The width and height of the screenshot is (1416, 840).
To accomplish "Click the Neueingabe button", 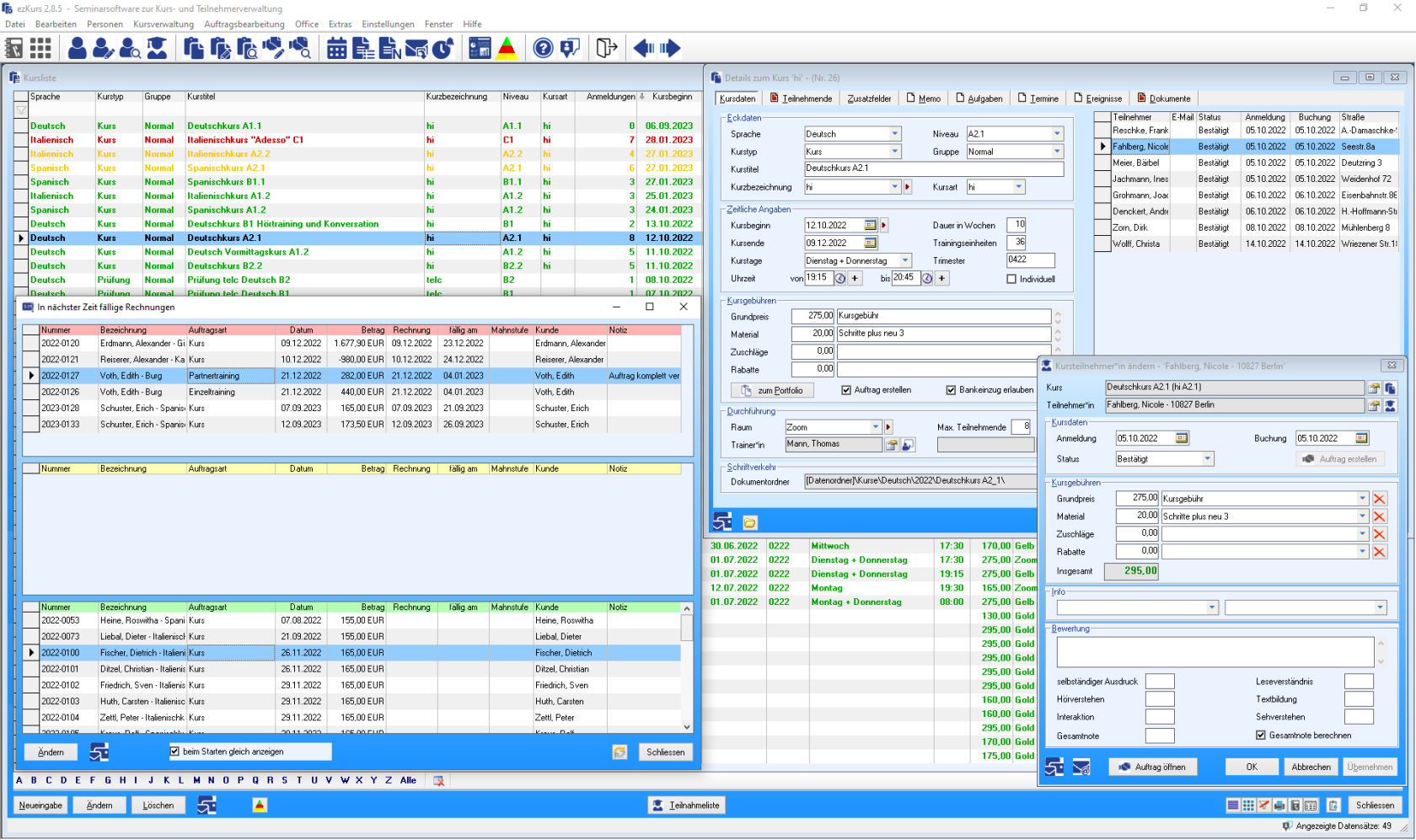I will tap(40, 805).
